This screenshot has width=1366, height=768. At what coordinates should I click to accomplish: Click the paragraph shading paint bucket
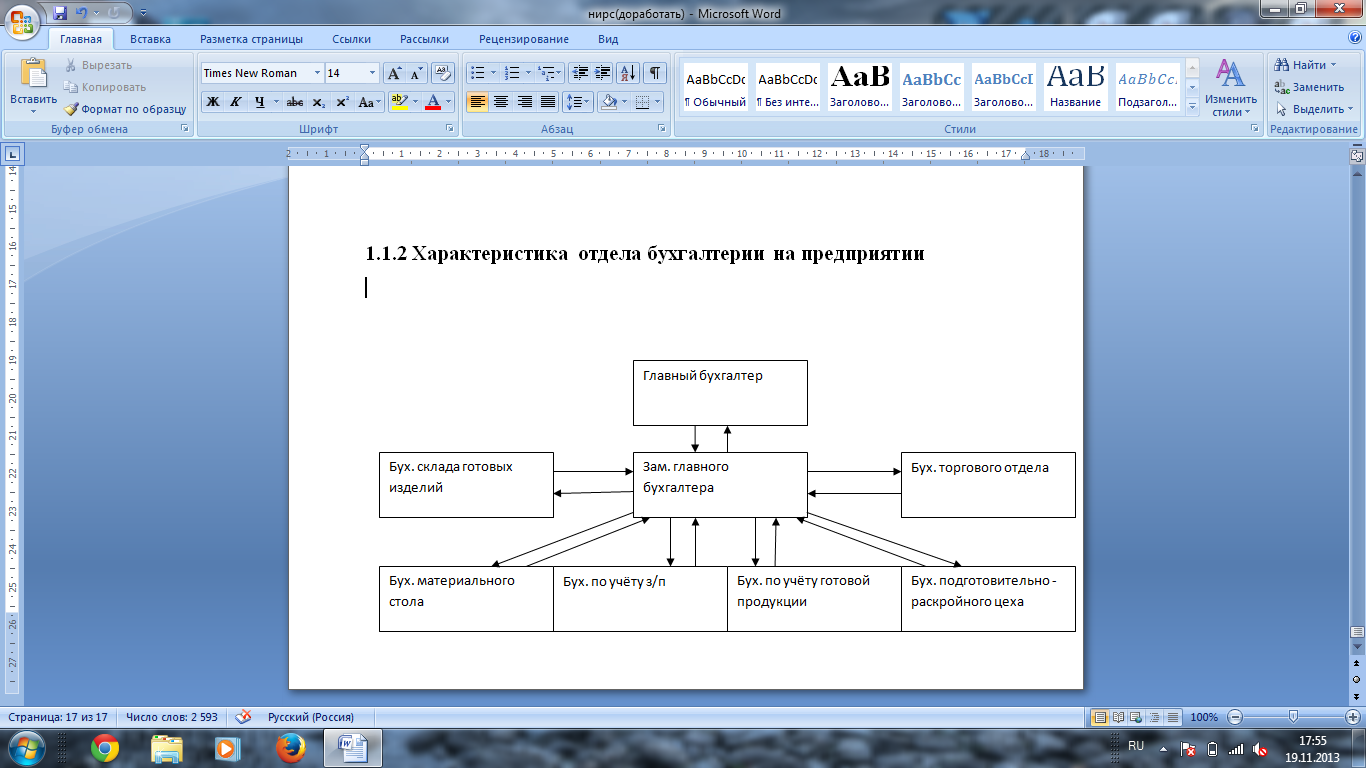[x=607, y=102]
